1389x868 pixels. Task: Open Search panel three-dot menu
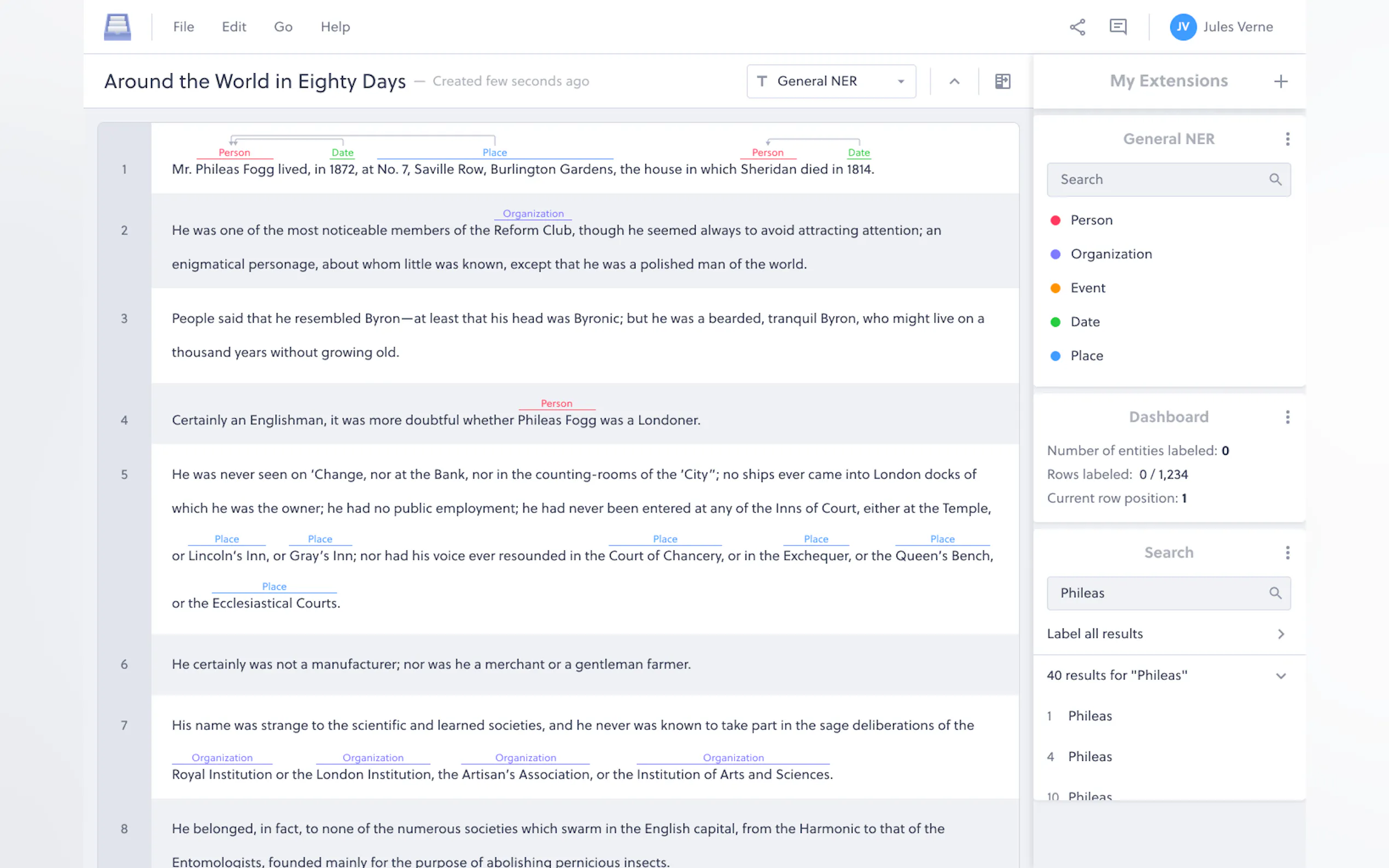(x=1287, y=552)
